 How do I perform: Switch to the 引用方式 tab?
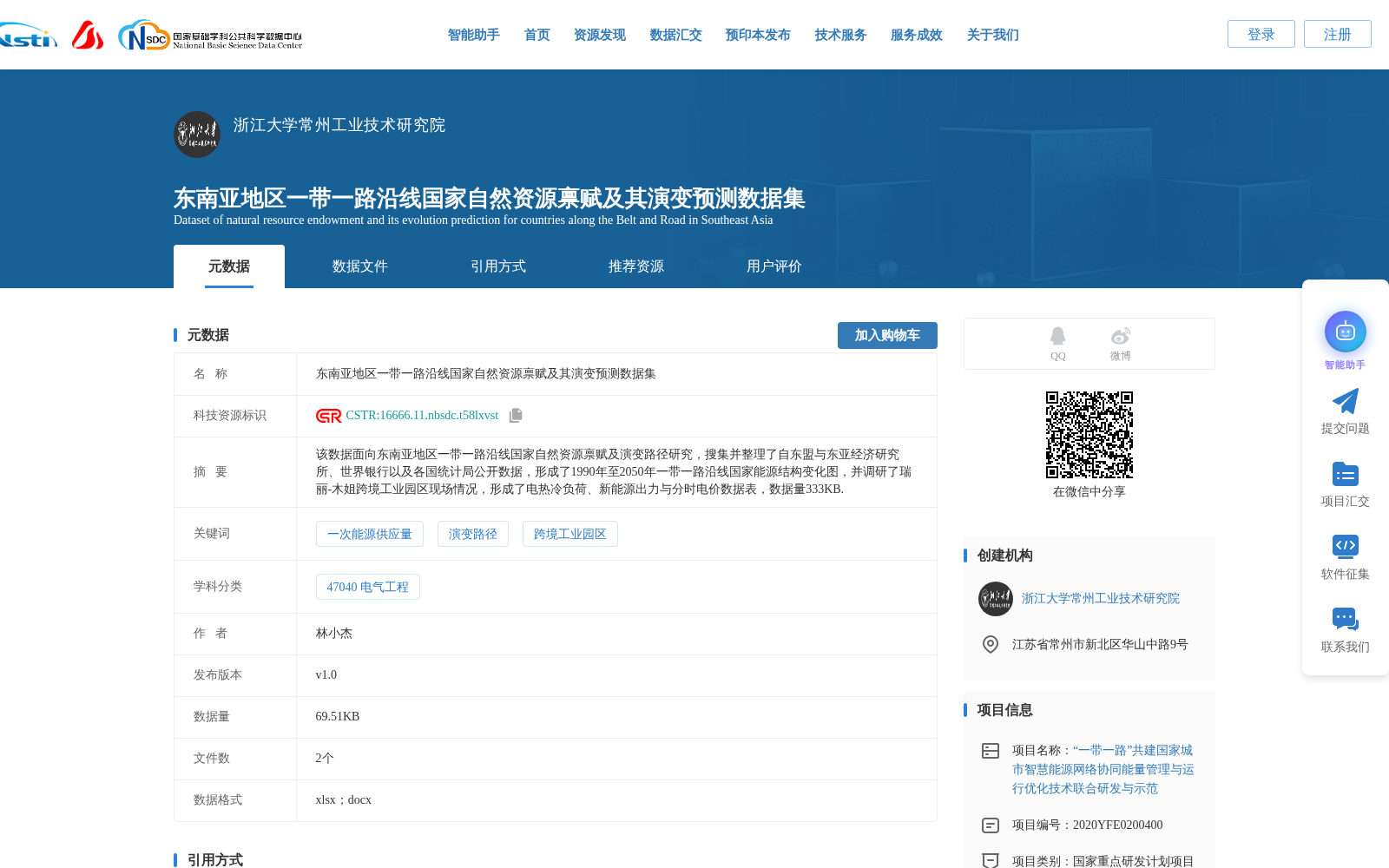[498, 266]
